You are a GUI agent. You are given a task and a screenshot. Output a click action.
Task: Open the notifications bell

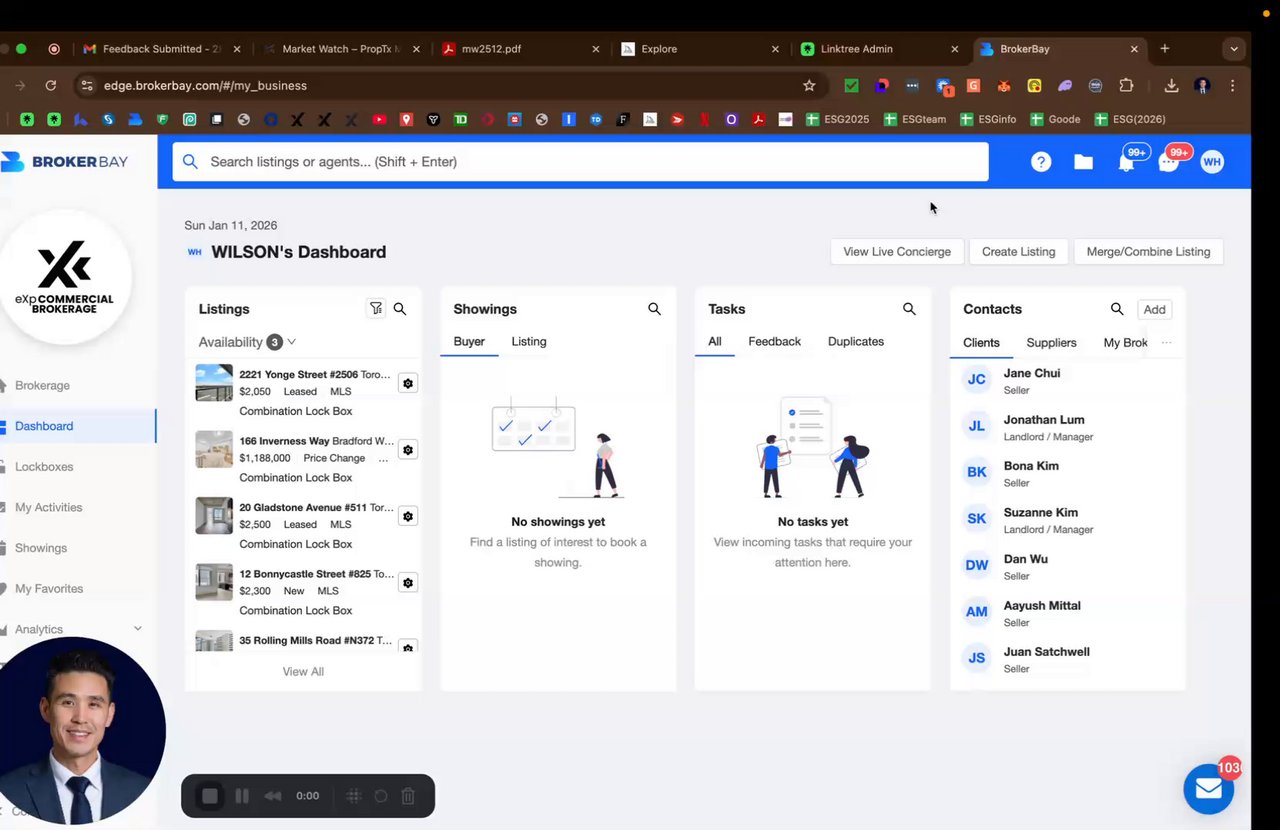tap(1127, 163)
